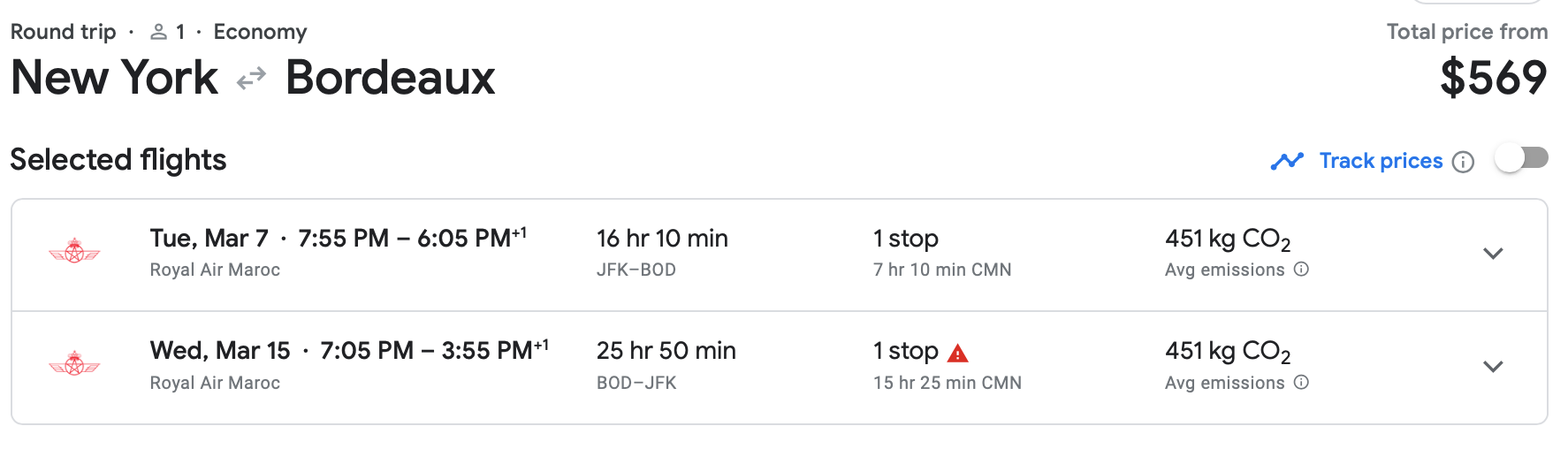Click the $569 total price
The height and width of the screenshot is (449, 1568).
coord(1494,78)
